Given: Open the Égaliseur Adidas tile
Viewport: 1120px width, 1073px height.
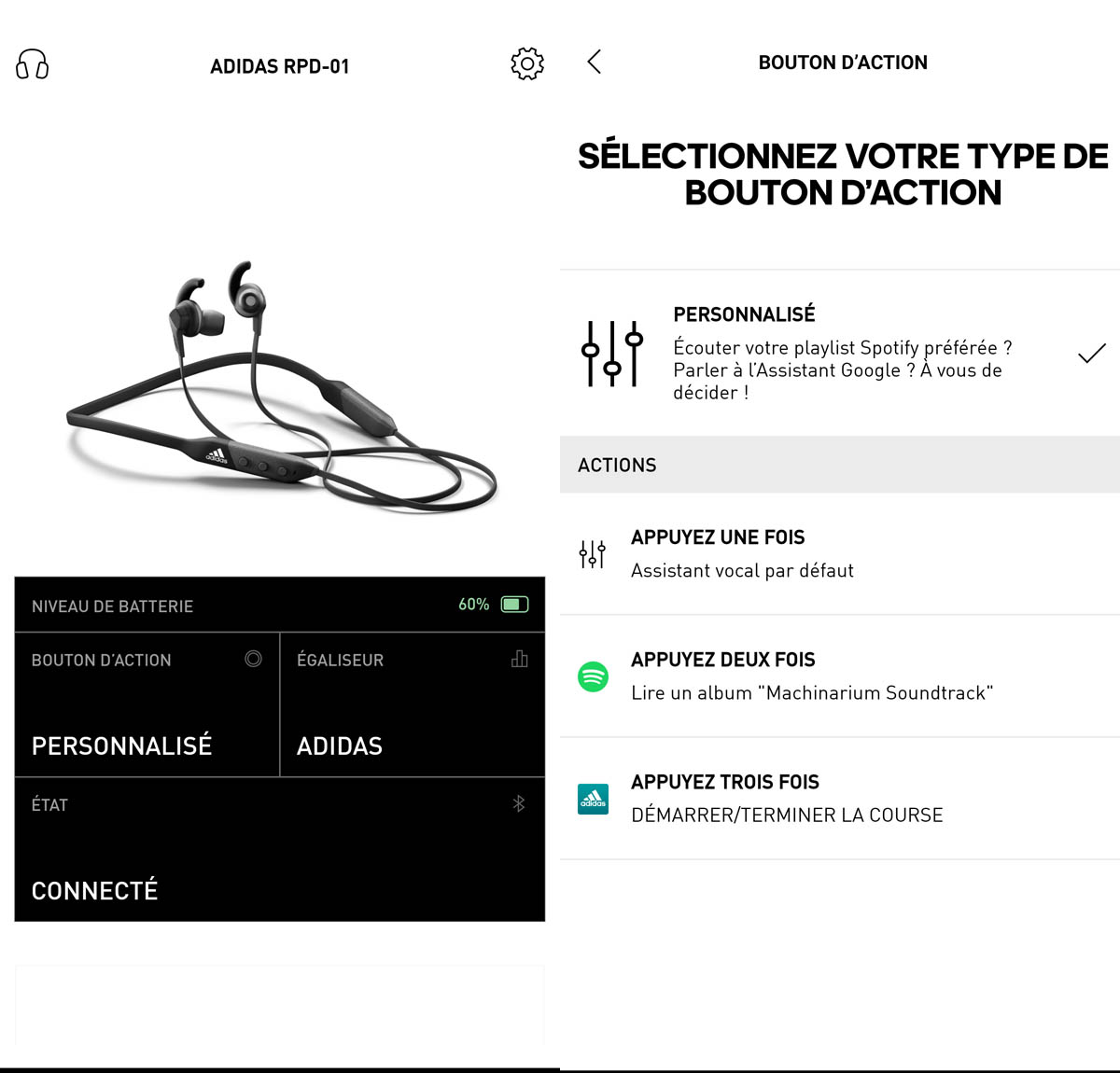Looking at the screenshot, I should [413, 704].
